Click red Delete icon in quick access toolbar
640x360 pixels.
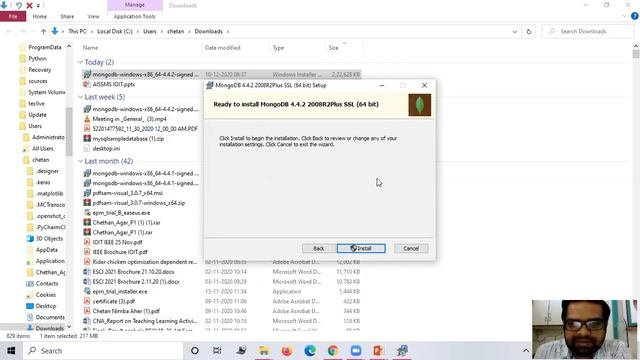pyautogui.click(x=29, y=5)
